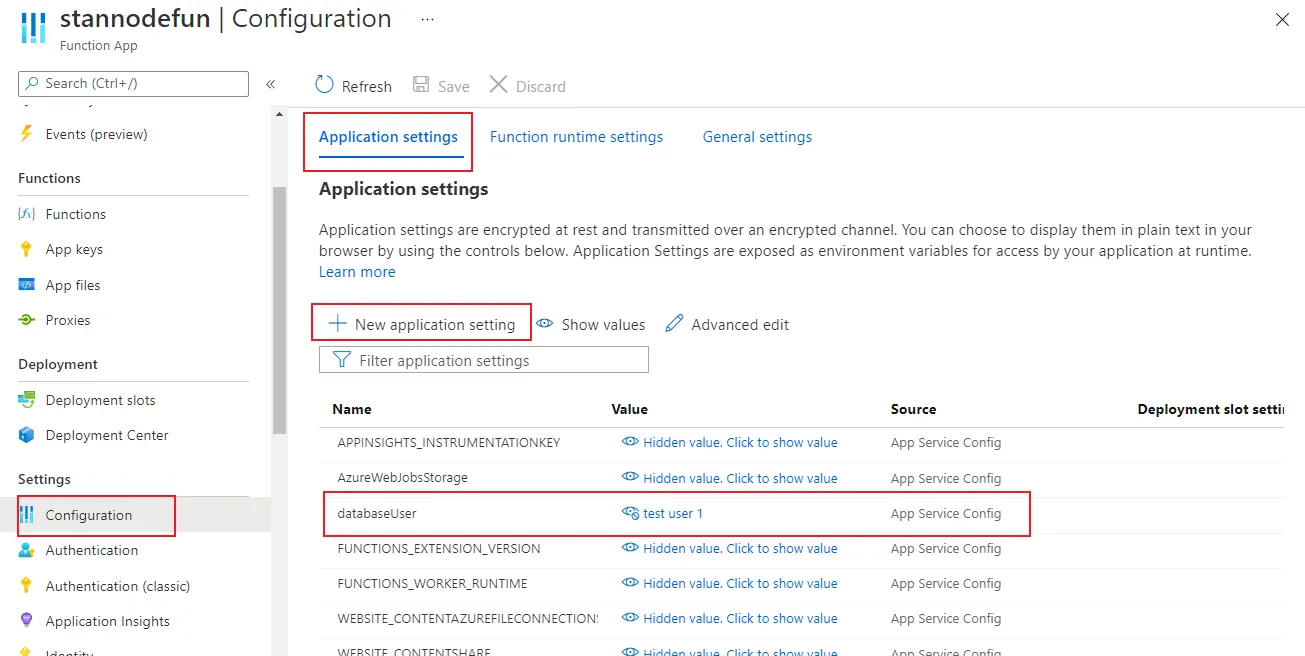This screenshot has width=1305, height=656.
Task: Open App files via its sidebar icon
Action: 27,285
